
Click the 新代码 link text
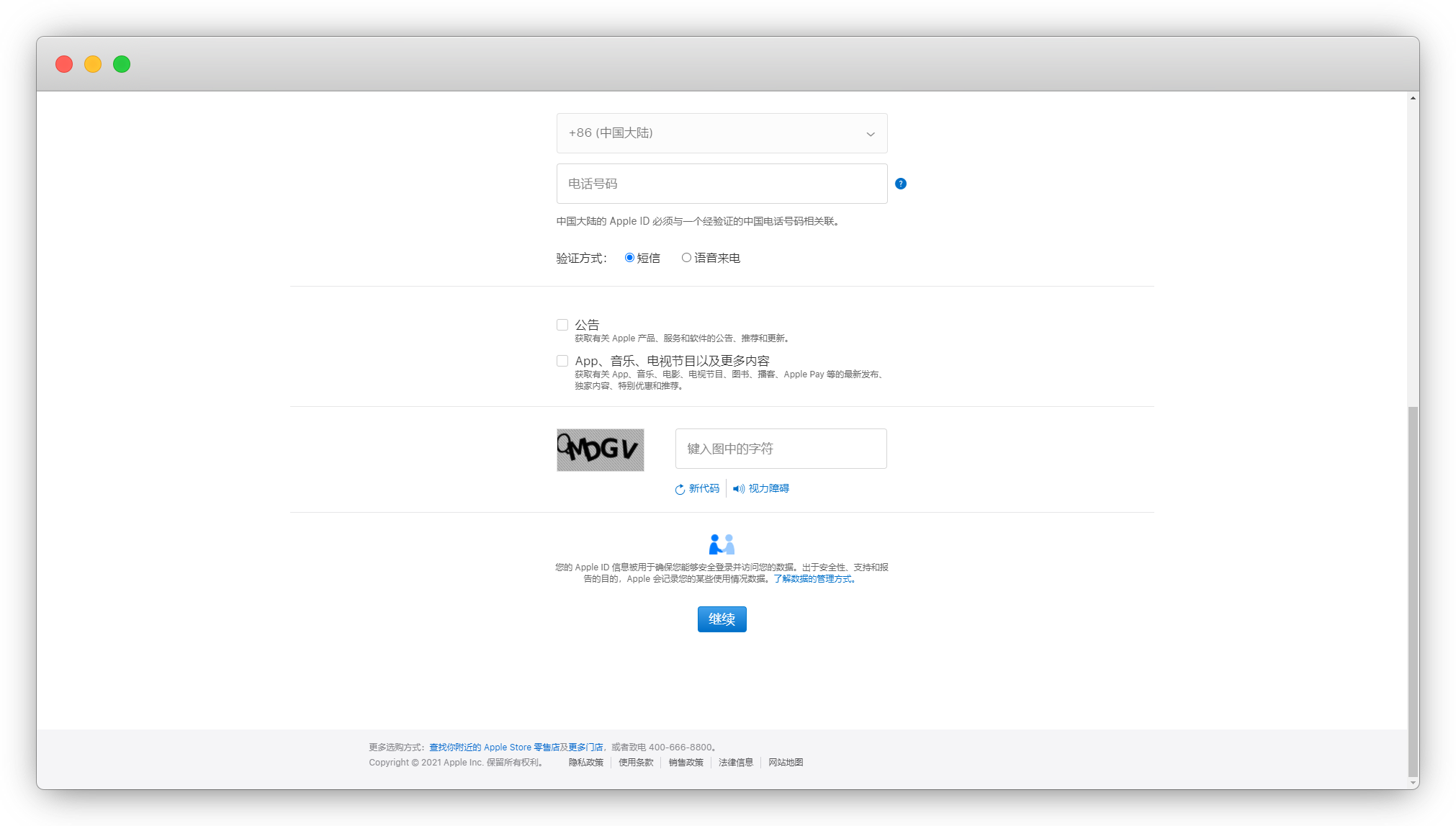click(704, 488)
